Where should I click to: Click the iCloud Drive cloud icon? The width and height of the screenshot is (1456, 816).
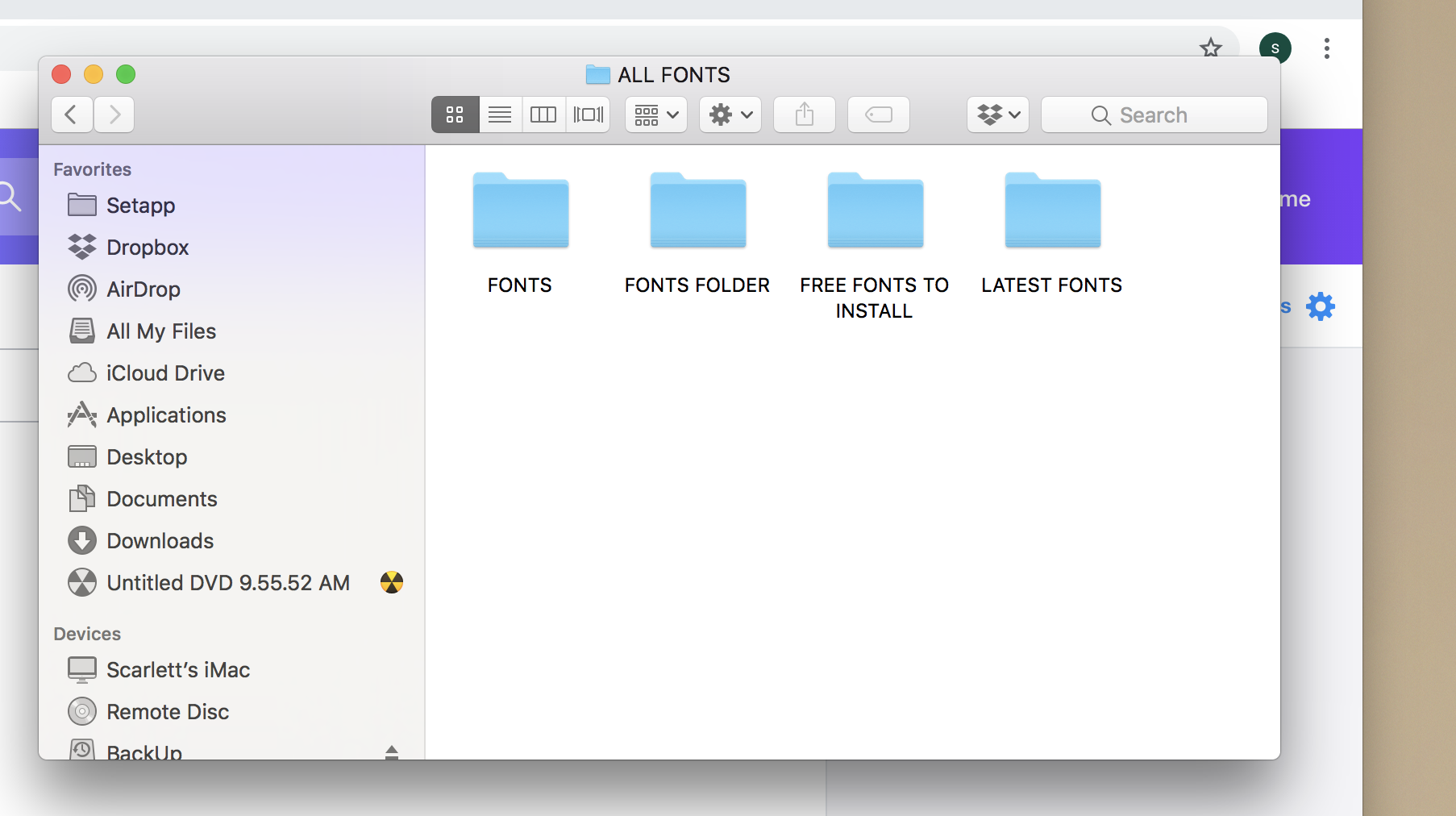(x=82, y=373)
